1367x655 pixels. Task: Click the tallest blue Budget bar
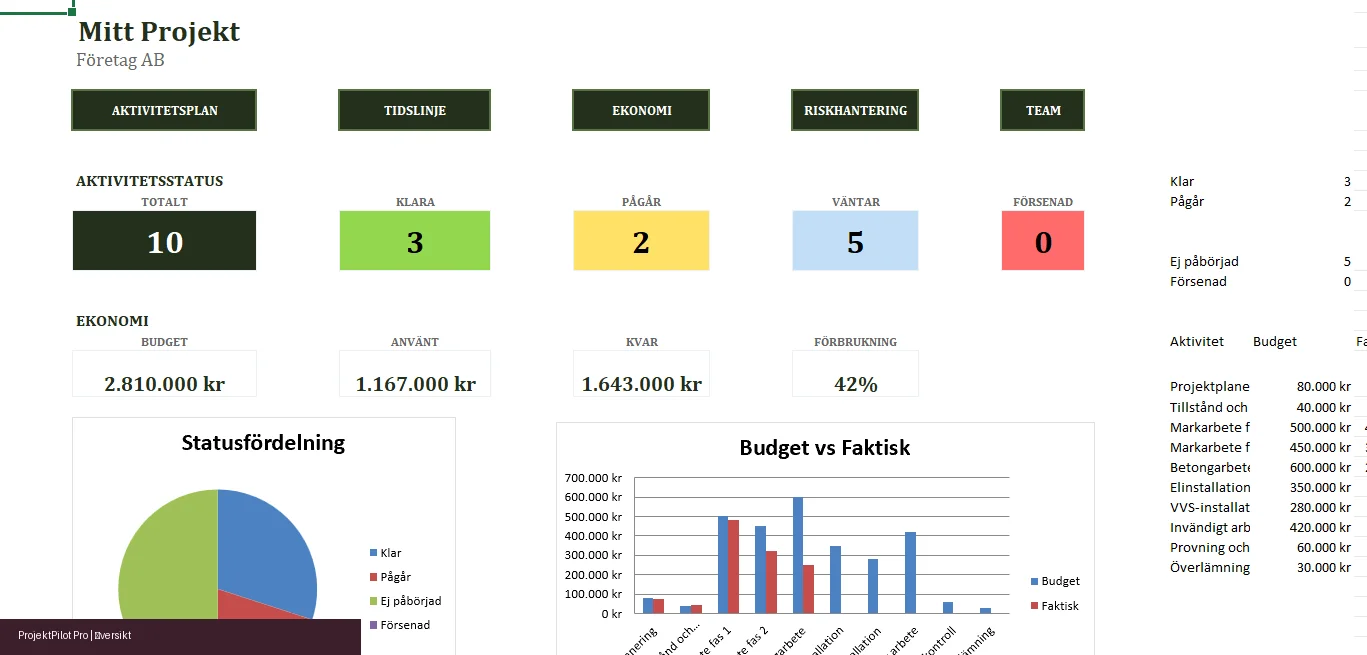click(798, 555)
